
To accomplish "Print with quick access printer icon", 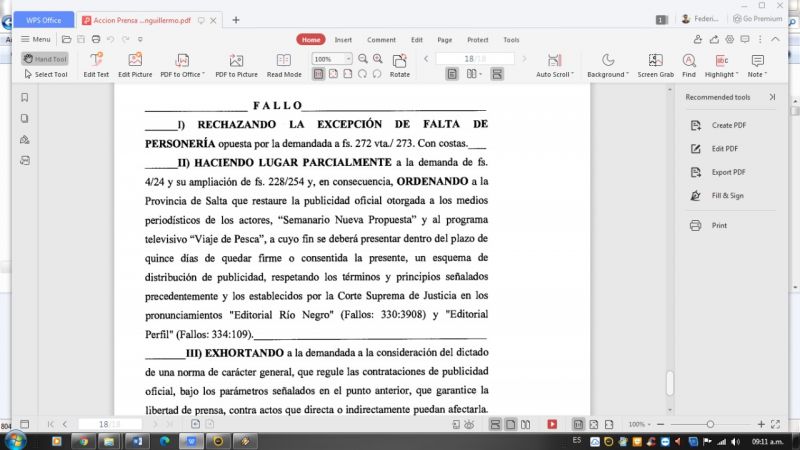I will tap(96, 39).
